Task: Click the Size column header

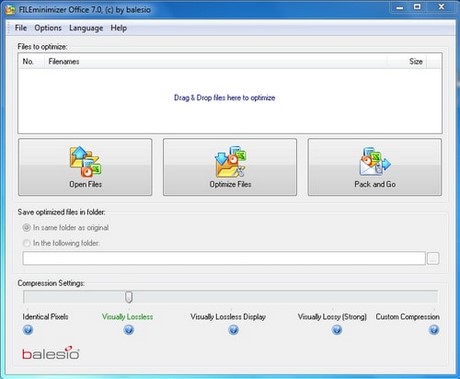Action: [407, 61]
